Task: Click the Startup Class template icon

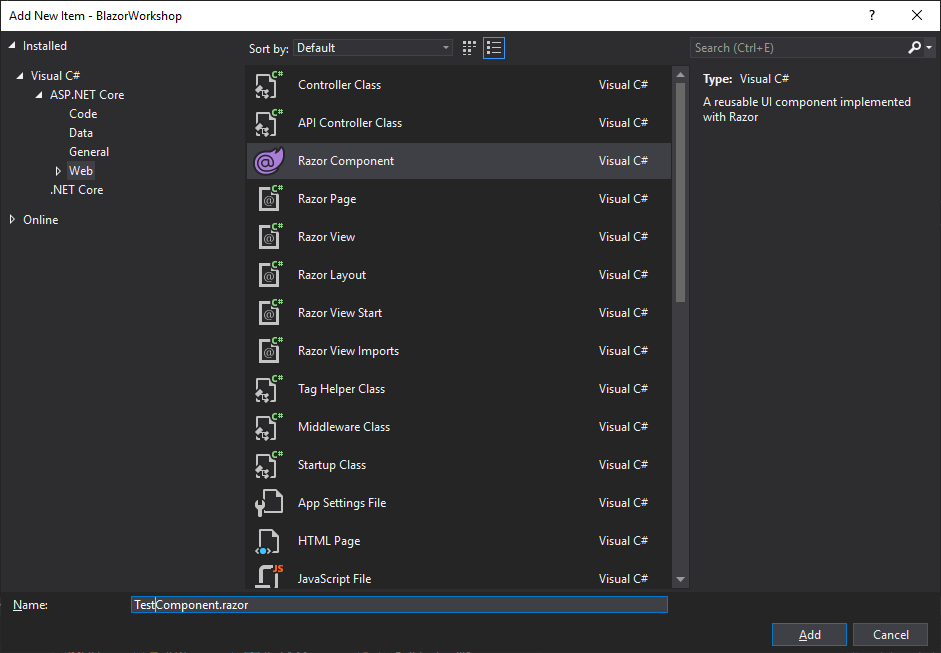Action: click(268, 465)
